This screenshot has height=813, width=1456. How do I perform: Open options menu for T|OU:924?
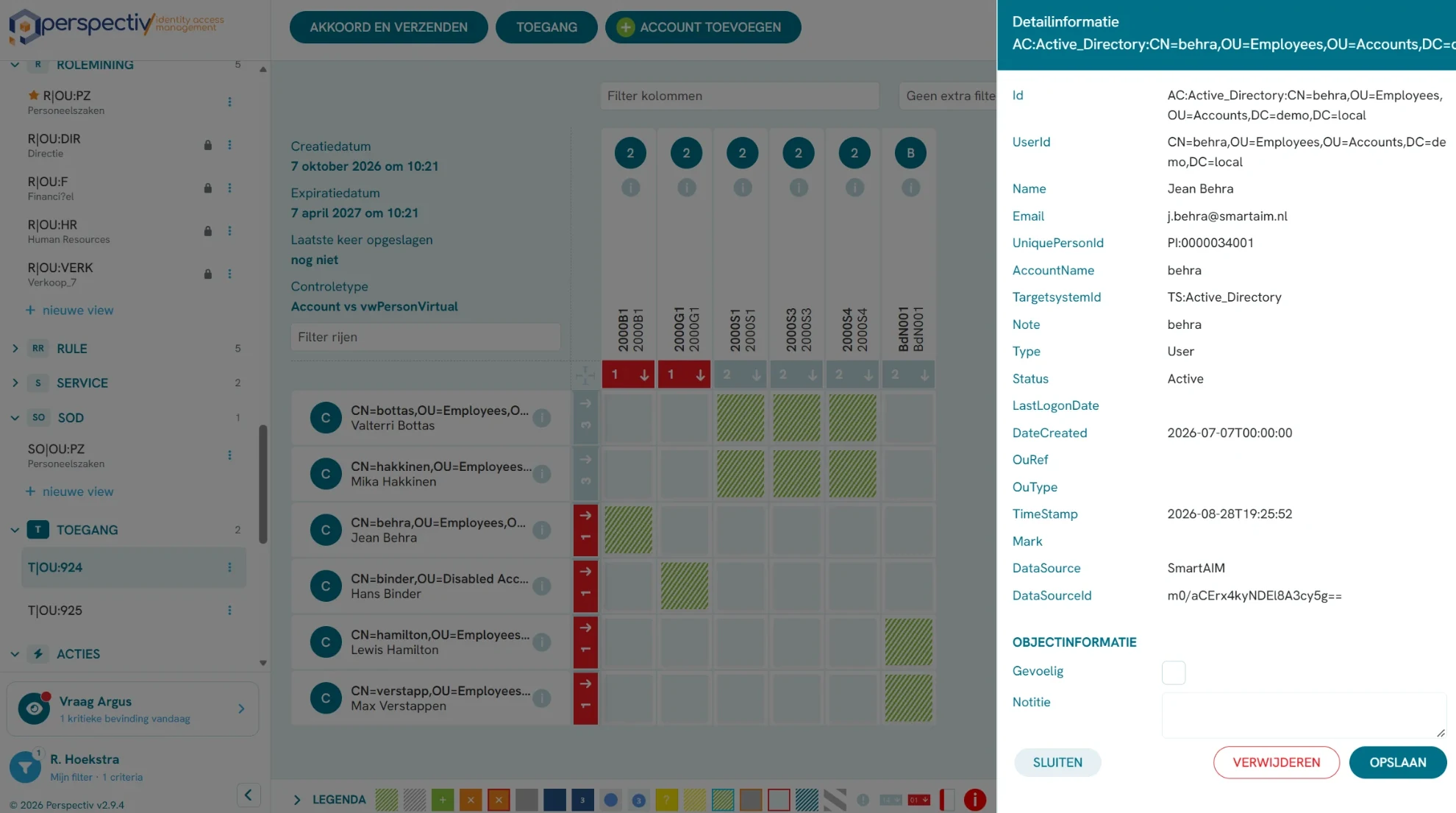[x=229, y=567]
